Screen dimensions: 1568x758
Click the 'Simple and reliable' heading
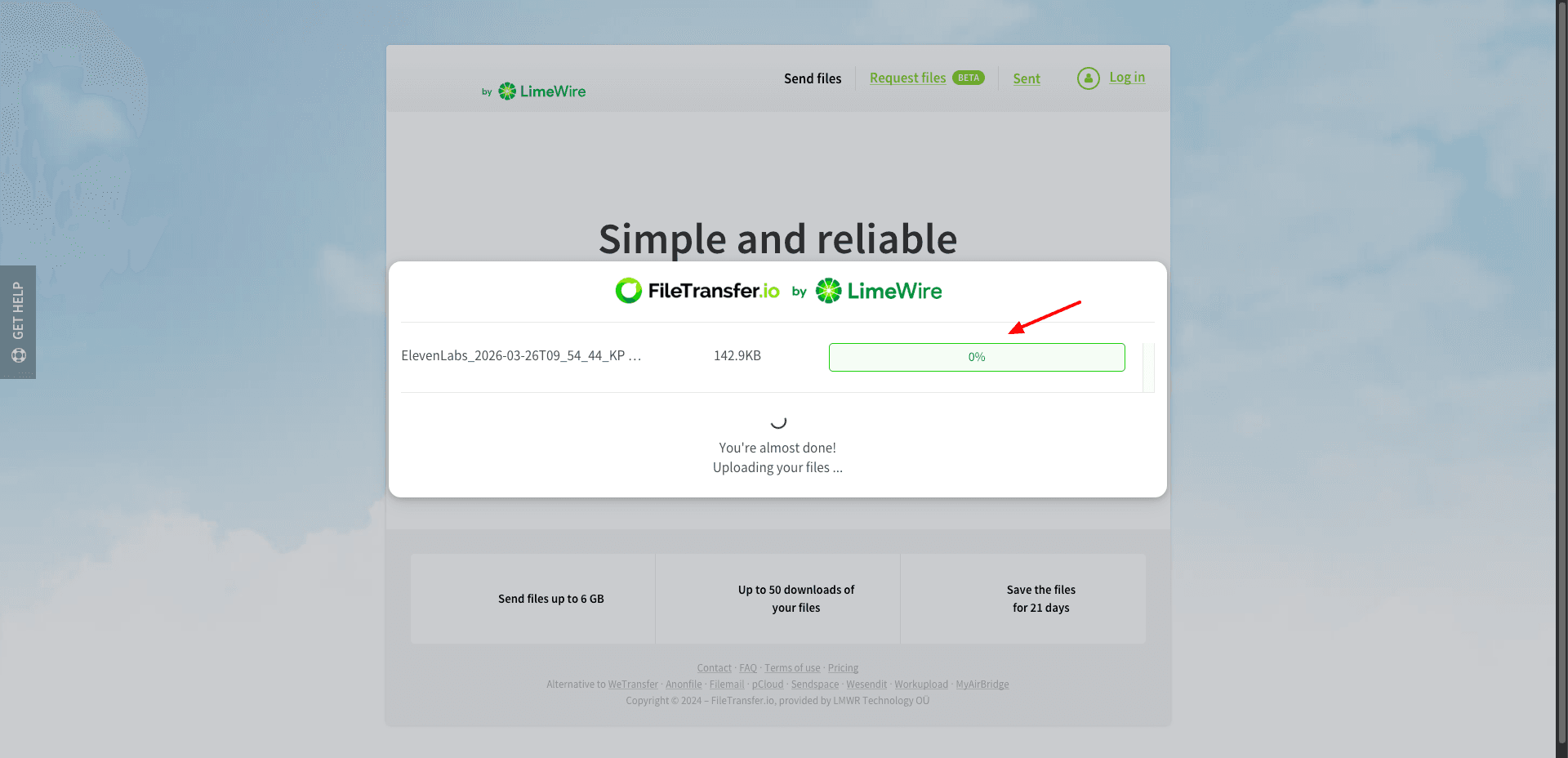777,239
